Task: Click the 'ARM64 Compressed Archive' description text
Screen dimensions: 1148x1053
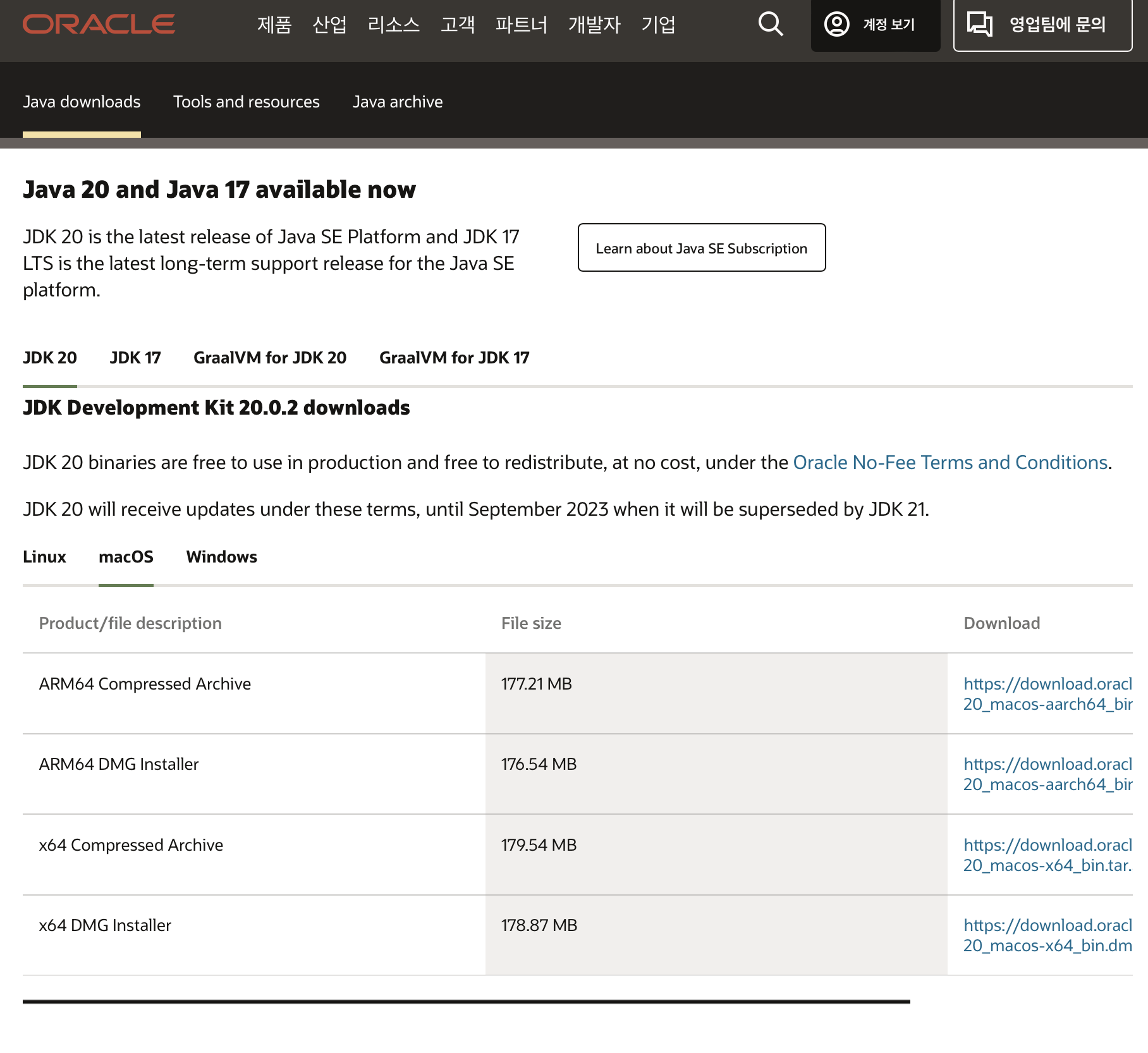Action: coord(145,684)
